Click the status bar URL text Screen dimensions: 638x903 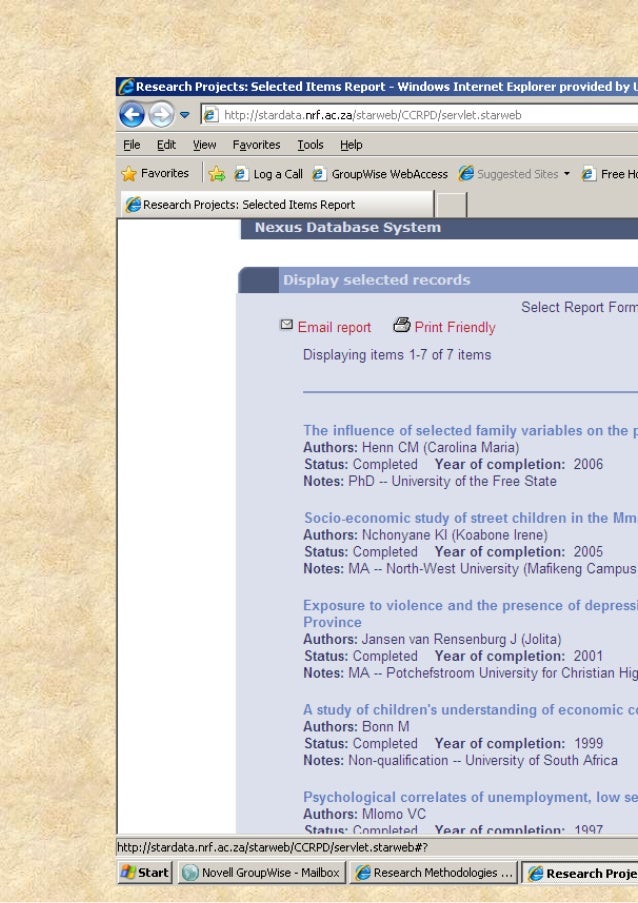click(x=272, y=847)
